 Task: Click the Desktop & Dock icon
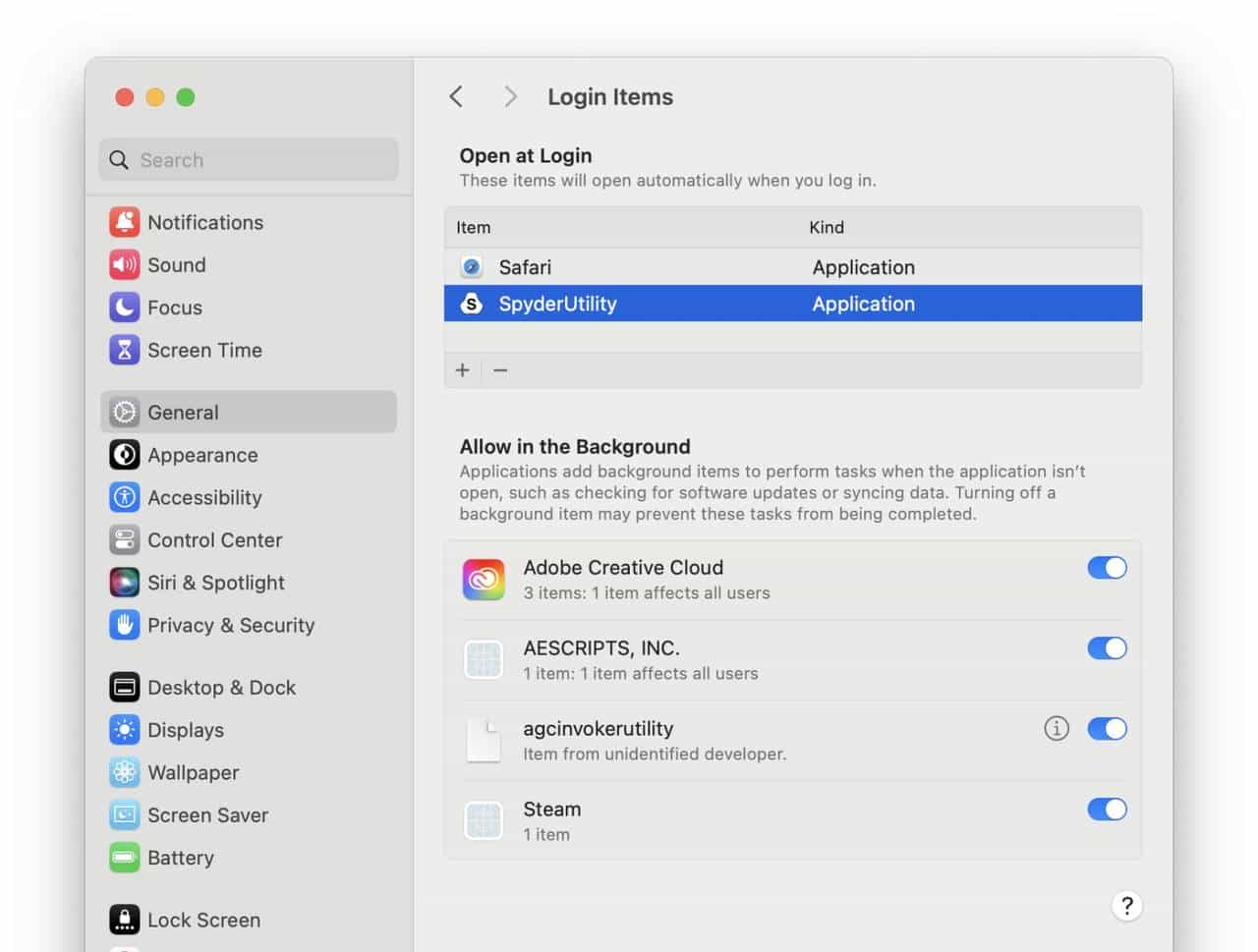124,688
